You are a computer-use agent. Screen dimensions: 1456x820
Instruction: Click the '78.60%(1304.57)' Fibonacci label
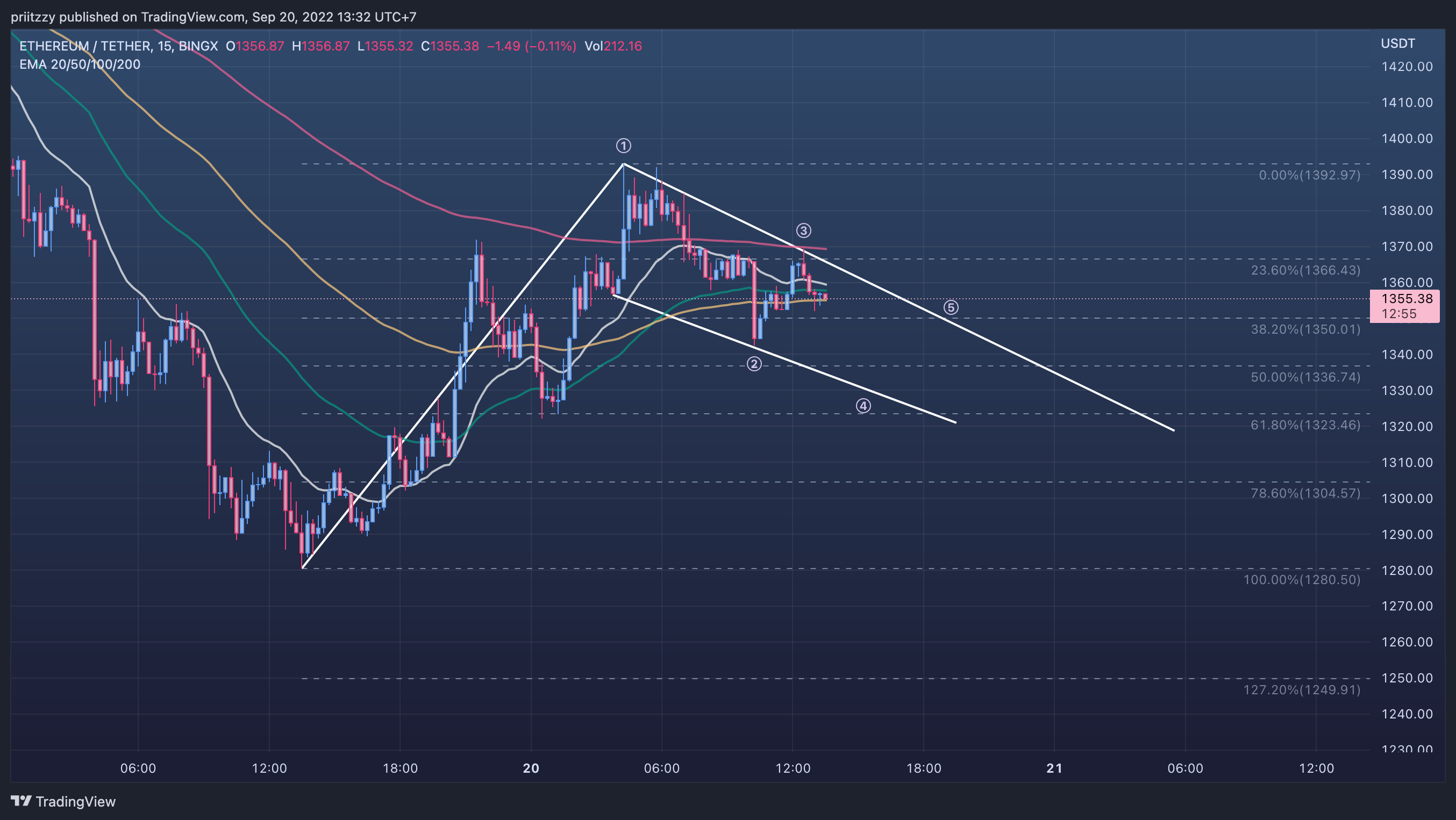point(1305,493)
